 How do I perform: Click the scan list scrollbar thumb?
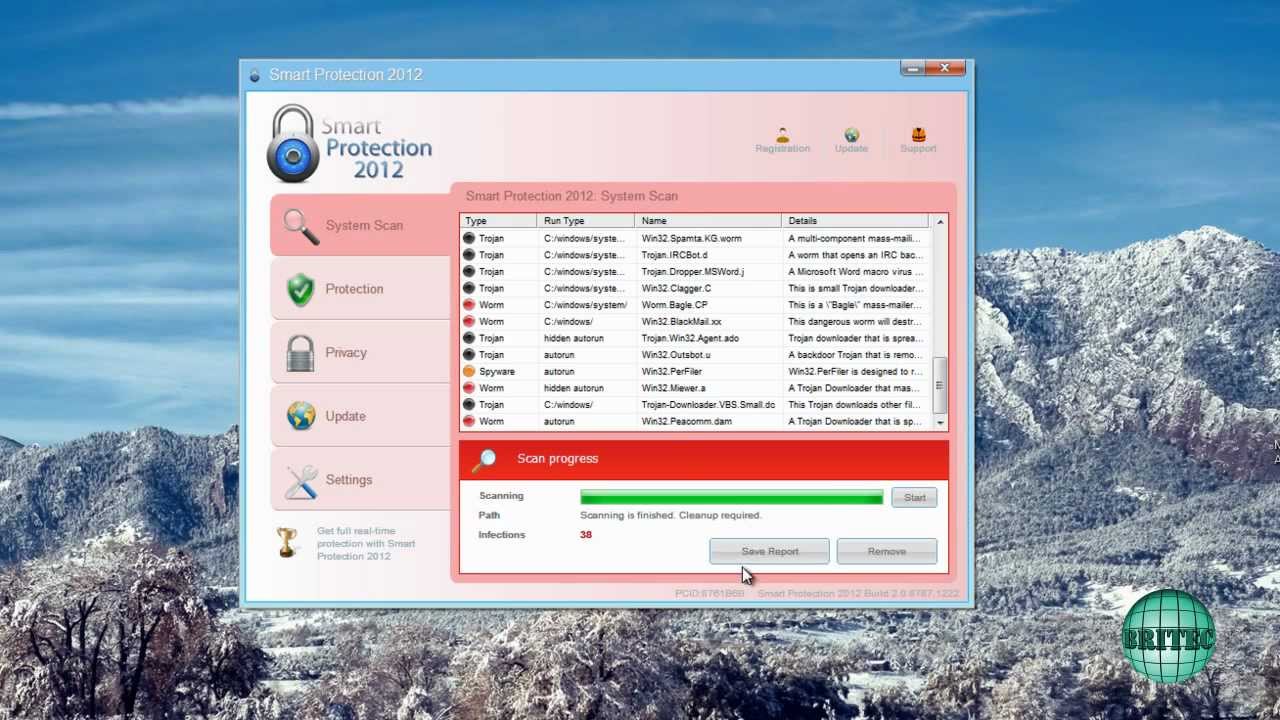[x=939, y=385]
